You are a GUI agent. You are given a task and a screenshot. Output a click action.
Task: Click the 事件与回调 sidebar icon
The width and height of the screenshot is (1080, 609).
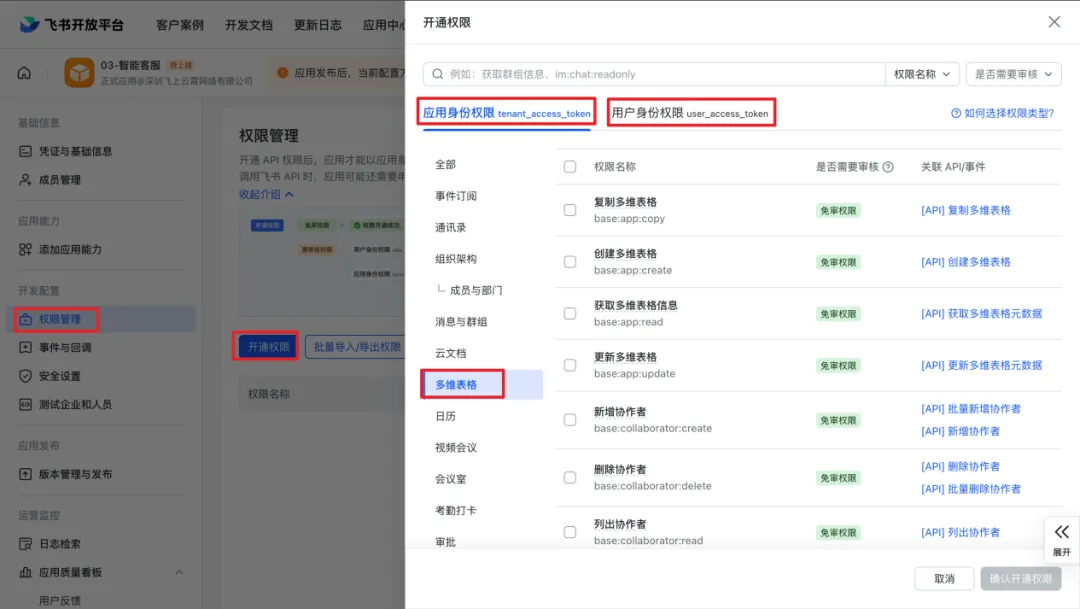[x=25, y=347]
